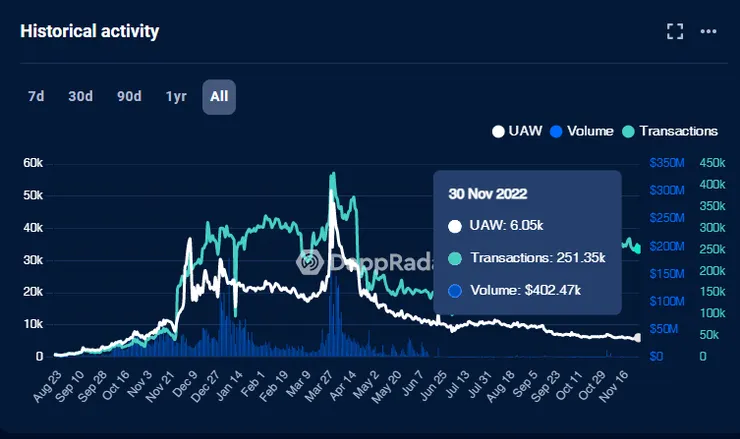This screenshot has height=439, width=740.
Task: Switch to the 30d time range
Action: pos(80,96)
